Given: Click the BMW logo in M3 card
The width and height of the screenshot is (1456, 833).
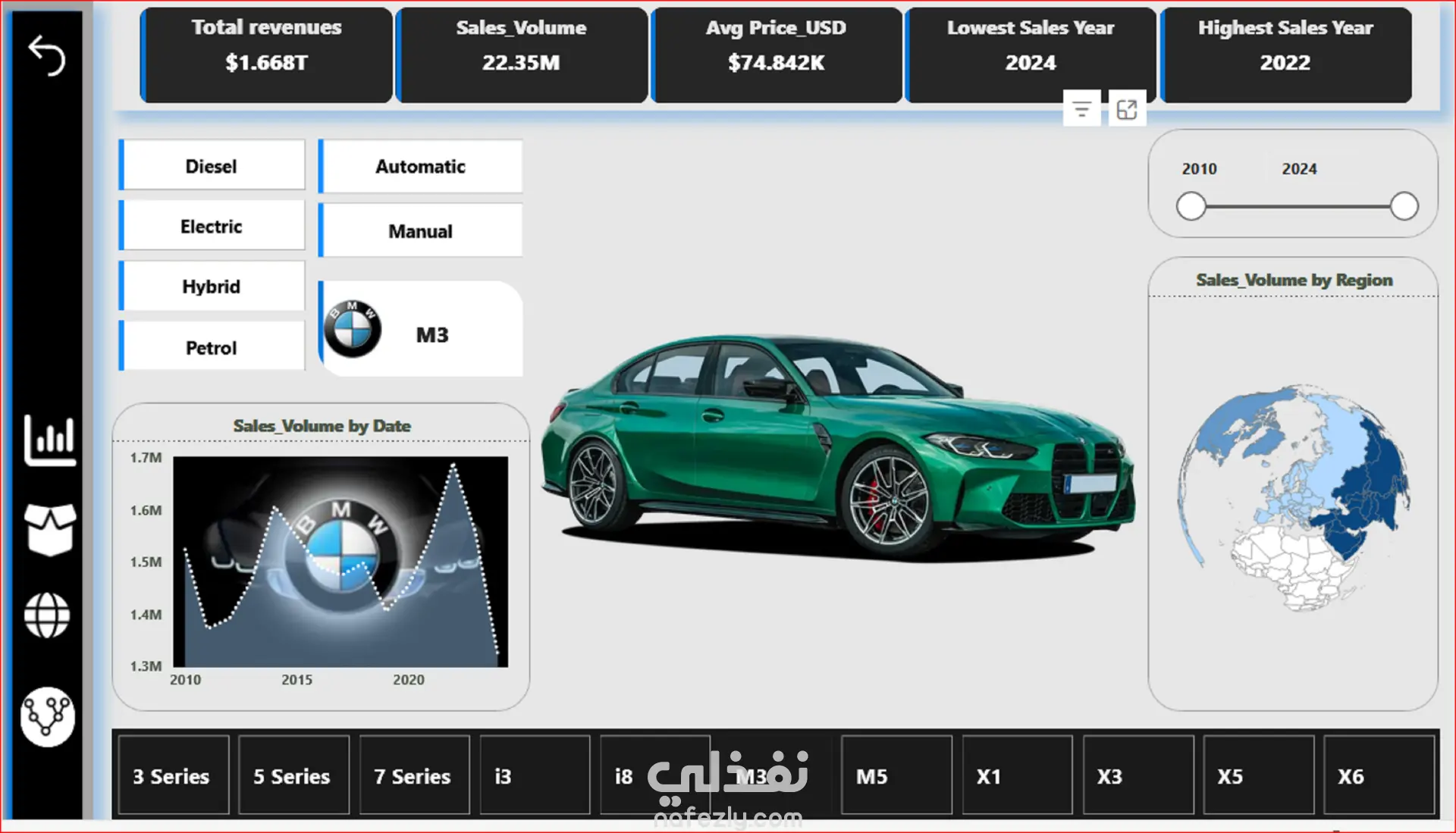Looking at the screenshot, I should click(x=353, y=329).
